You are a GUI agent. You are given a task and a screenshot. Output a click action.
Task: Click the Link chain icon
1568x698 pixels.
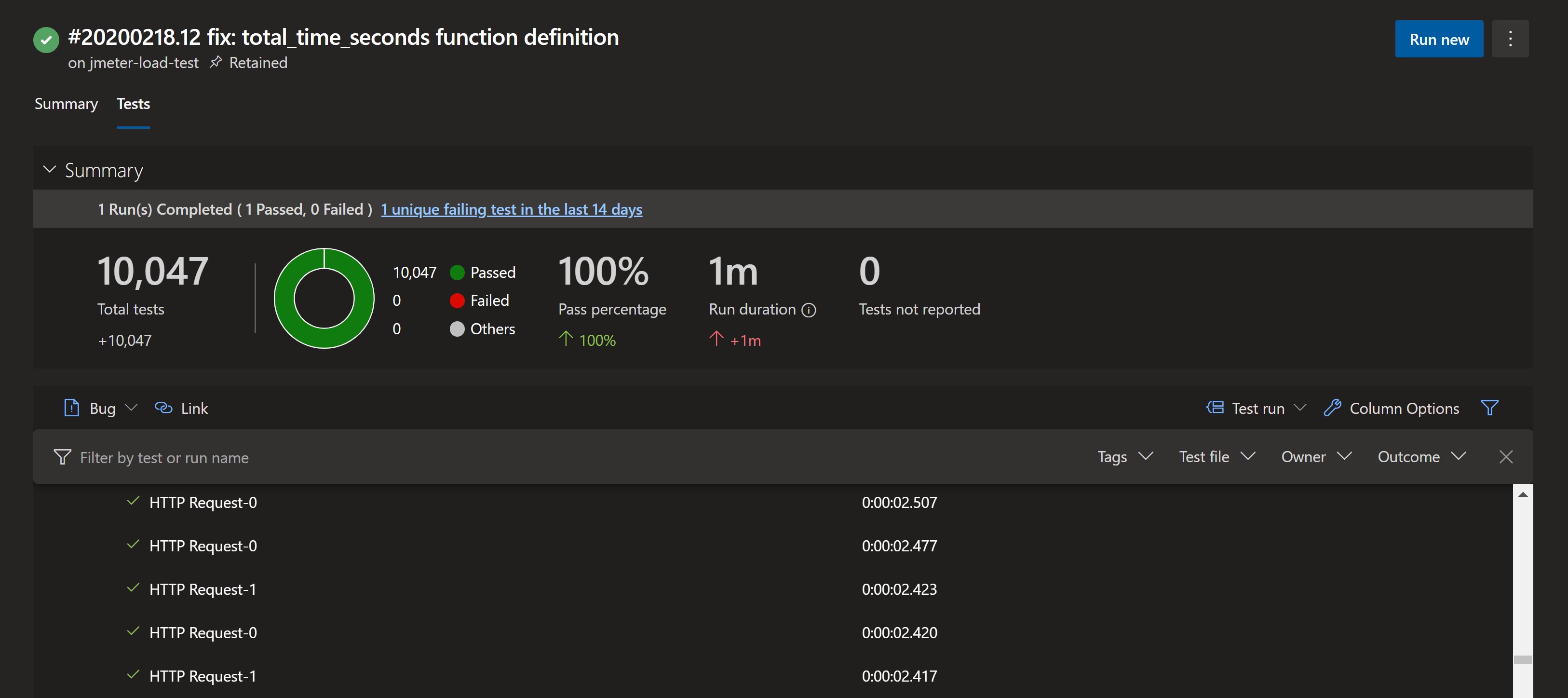(x=163, y=408)
